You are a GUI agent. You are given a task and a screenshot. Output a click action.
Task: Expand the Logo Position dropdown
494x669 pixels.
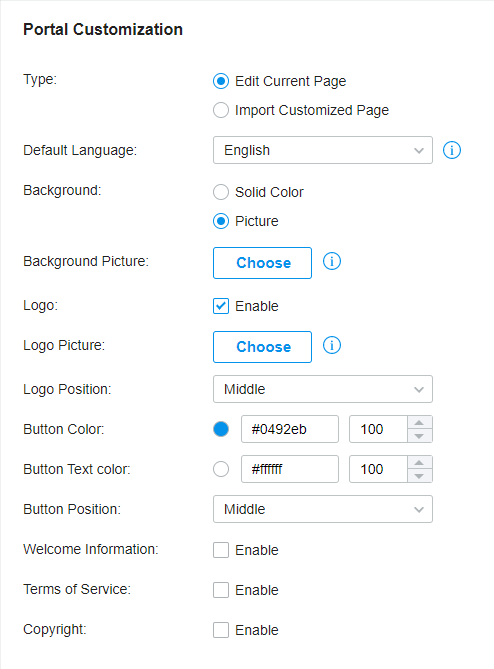pyautogui.click(x=323, y=389)
